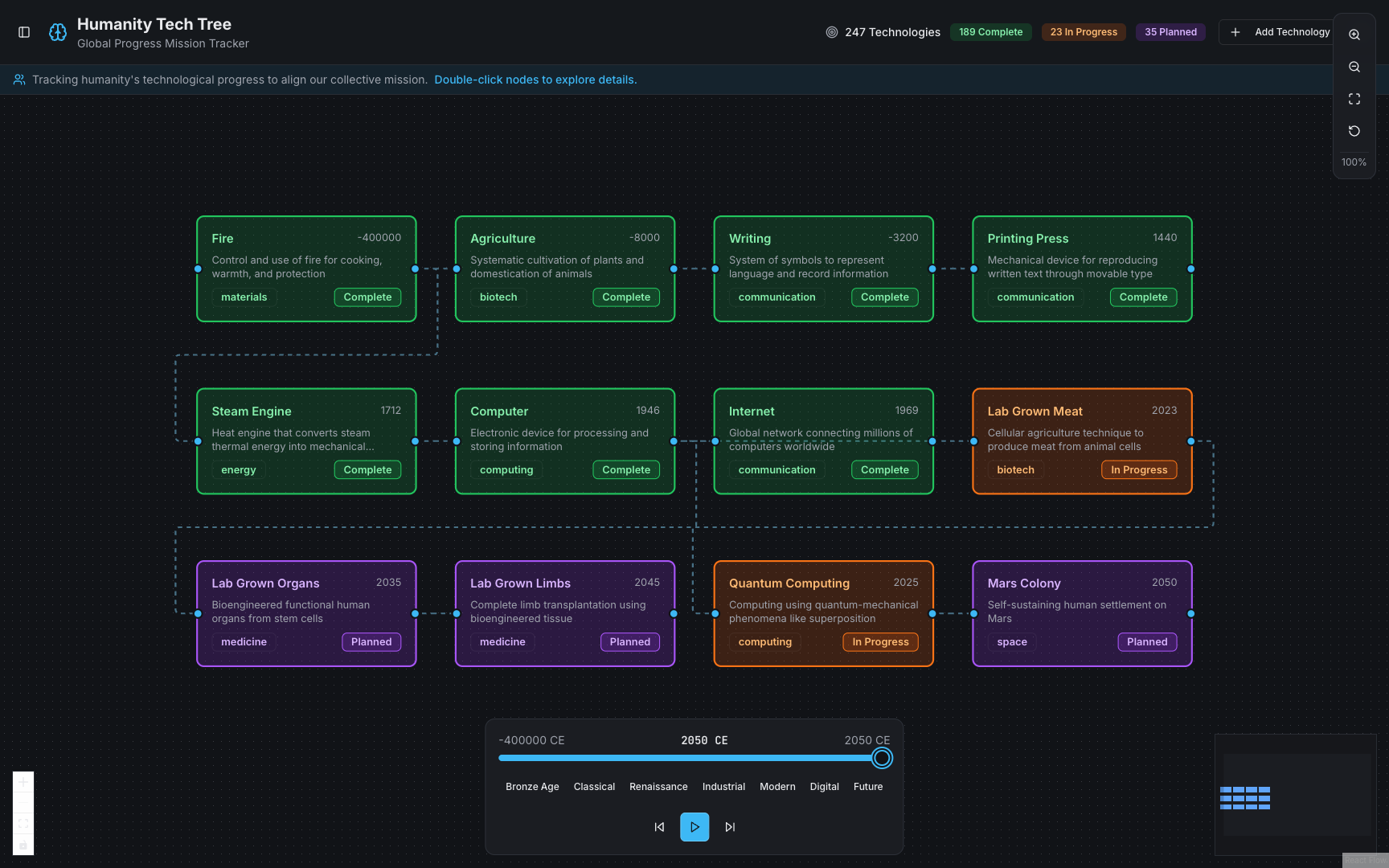
Task: Select the Renaissance era label
Action: click(x=658, y=787)
